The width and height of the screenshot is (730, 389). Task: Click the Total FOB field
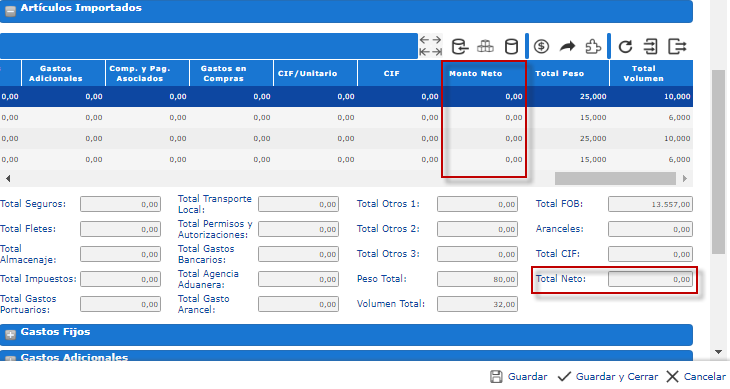[x=650, y=204]
